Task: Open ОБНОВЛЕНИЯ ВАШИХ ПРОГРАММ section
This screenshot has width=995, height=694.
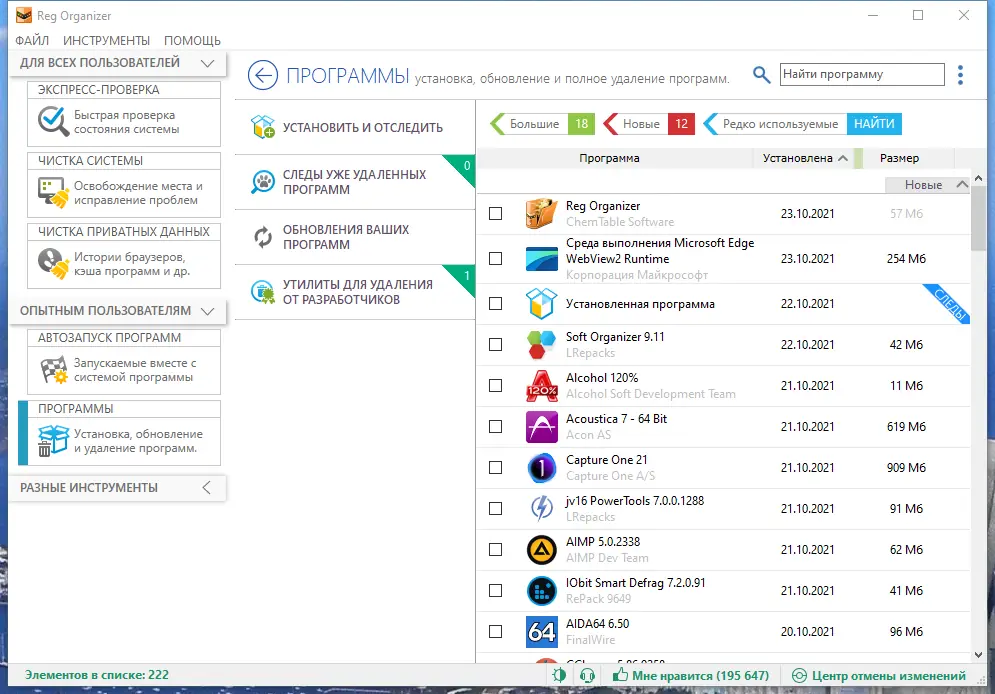Action: pyautogui.click(x=355, y=237)
